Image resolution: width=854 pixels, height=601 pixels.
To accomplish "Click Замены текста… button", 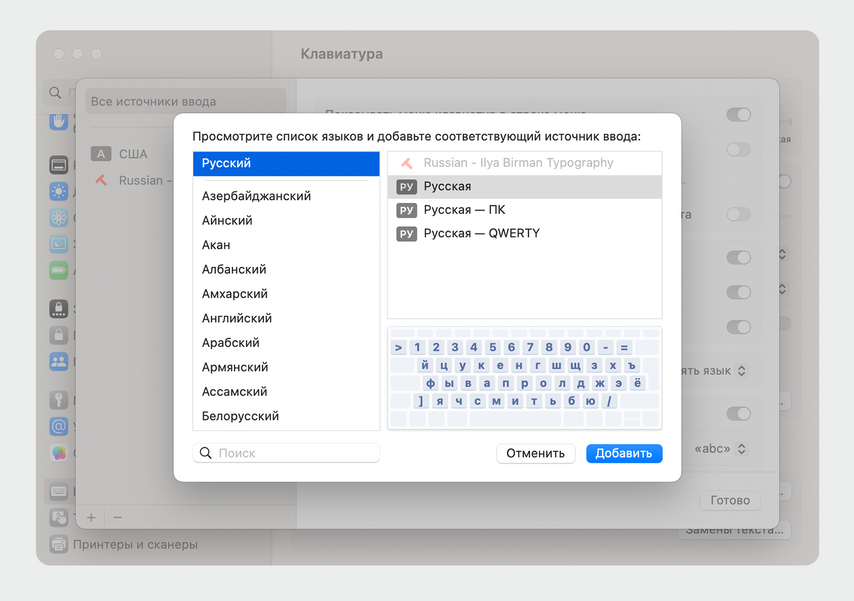I will pyautogui.click(x=734, y=530).
